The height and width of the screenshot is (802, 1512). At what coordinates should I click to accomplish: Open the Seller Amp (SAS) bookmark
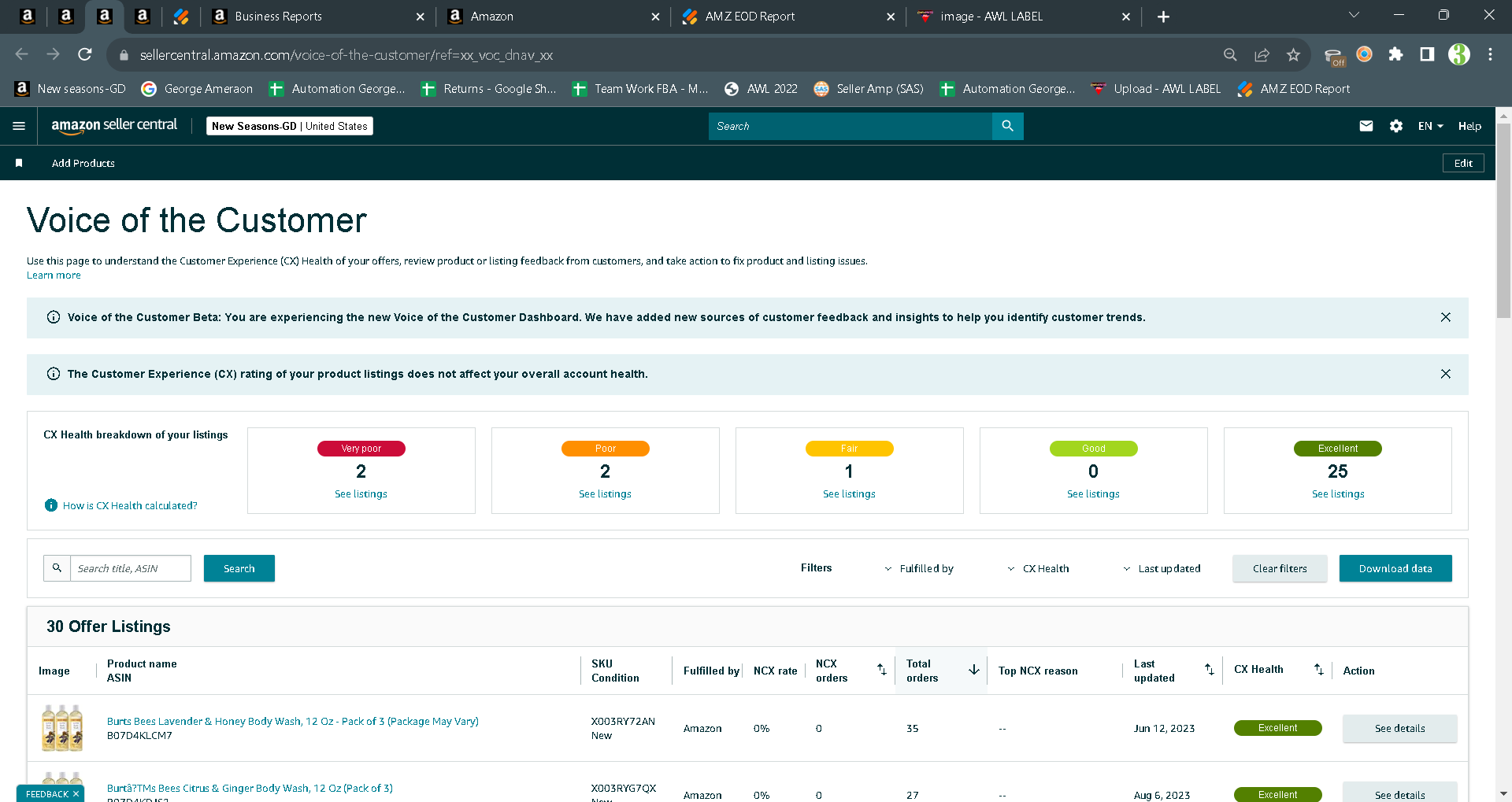click(x=869, y=89)
